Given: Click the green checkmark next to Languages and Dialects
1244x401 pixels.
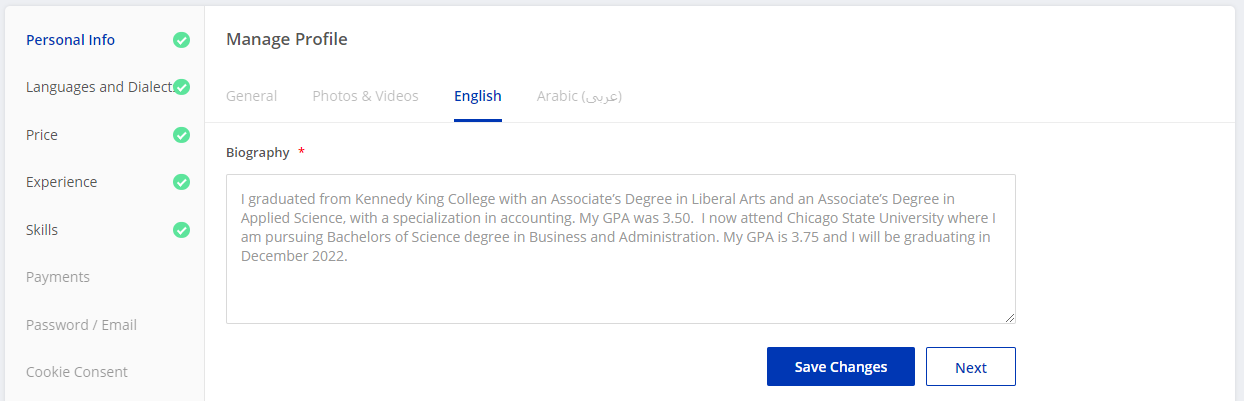Looking at the screenshot, I should (x=181, y=87).
